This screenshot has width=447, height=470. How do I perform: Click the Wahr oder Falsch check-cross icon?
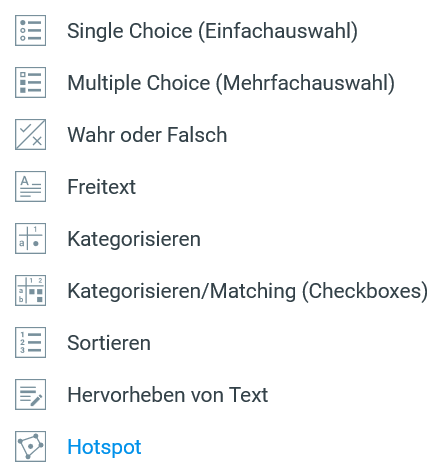point(30,134)
